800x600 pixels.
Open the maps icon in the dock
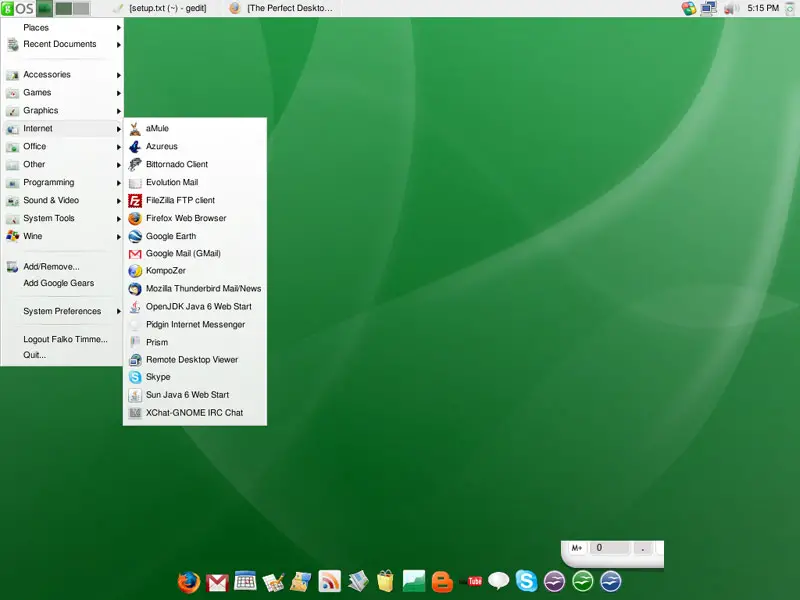click(x=301, y=582)
